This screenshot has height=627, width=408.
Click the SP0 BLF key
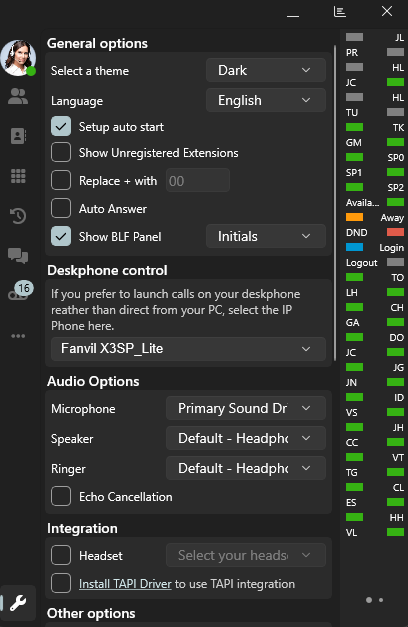click(375, 158)
